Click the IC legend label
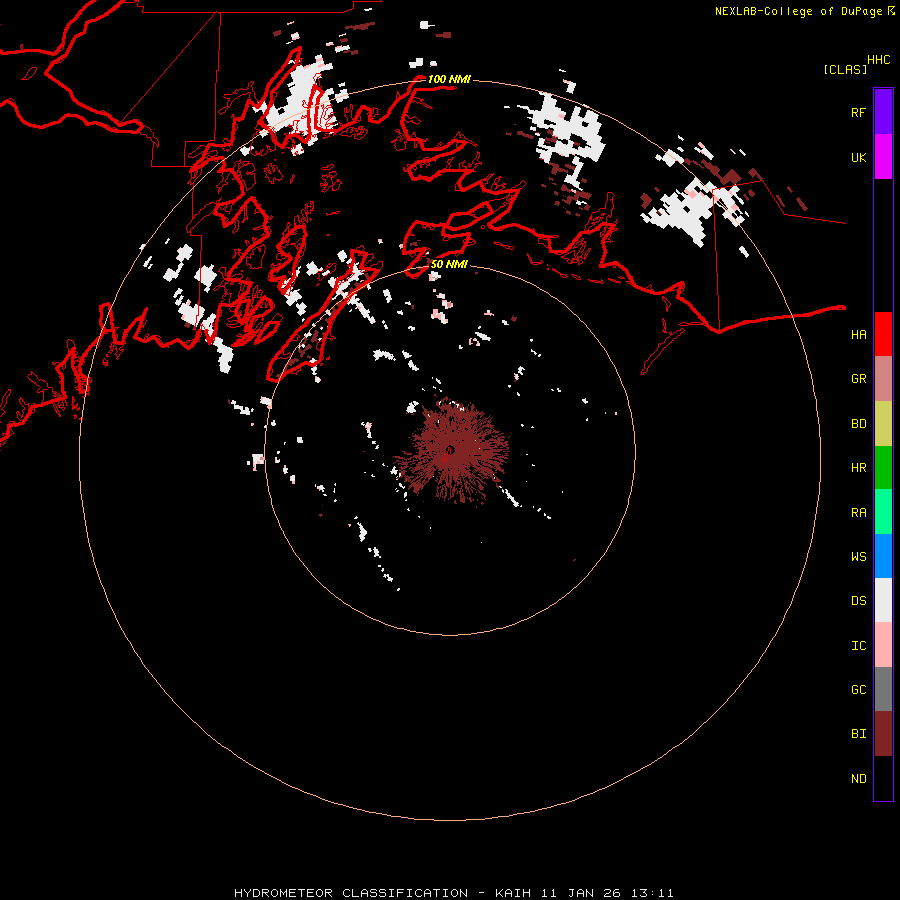 point(858,645)
